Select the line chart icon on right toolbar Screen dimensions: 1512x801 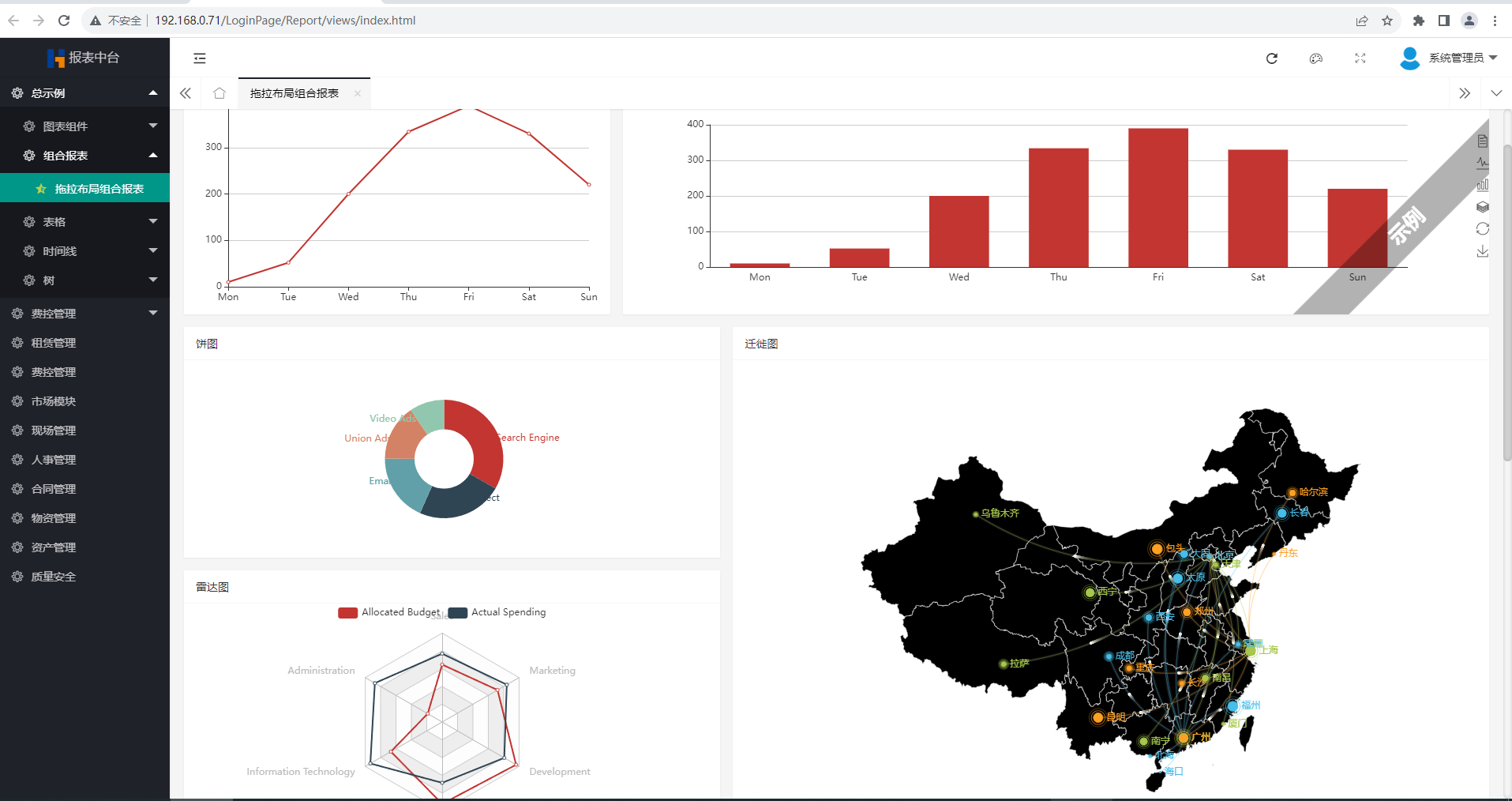(x=1483, y=163)
